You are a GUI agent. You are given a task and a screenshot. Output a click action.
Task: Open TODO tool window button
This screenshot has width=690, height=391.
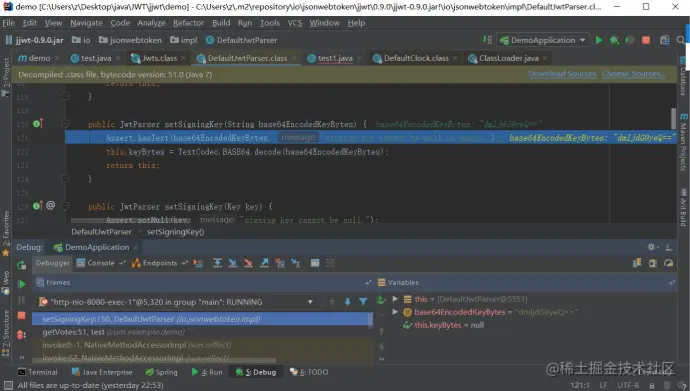click(309, 372)
